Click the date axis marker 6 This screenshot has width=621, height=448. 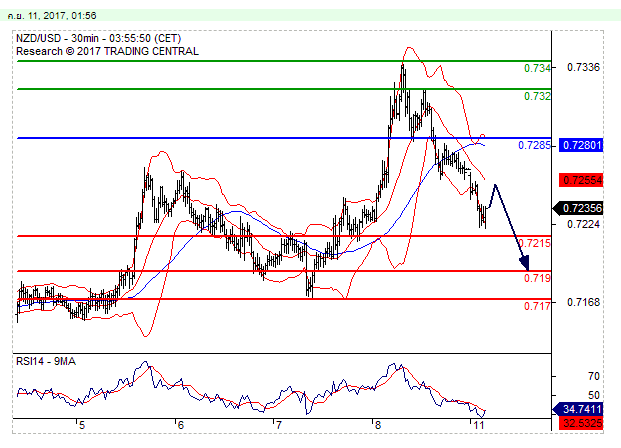tap(181, 426)
